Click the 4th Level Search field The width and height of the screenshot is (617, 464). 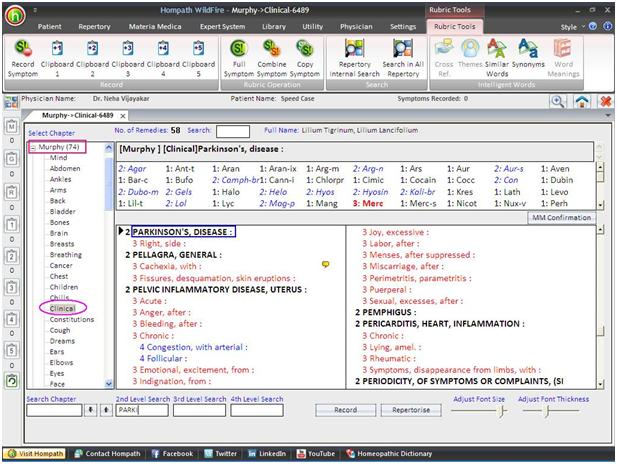(257, 410)
